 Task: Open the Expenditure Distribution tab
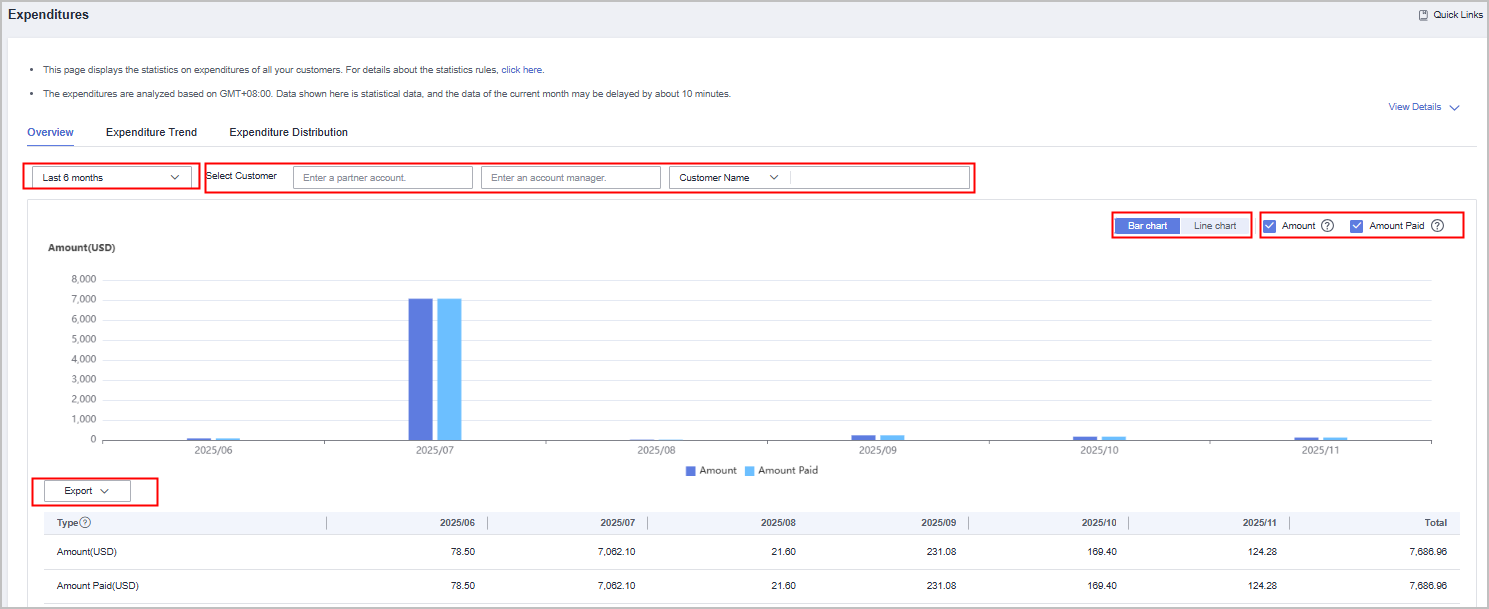[288, 132]
